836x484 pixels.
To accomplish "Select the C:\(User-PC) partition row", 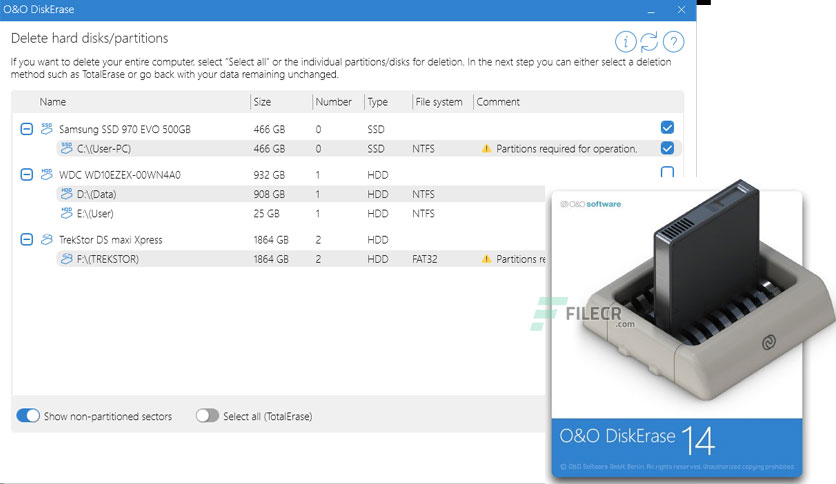I will click(x=368, y=148).
